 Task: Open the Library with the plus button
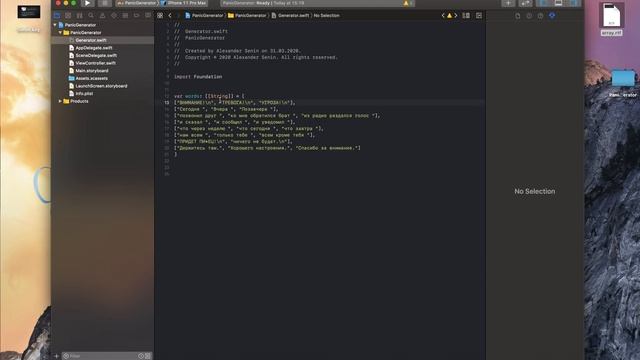(508, 3)
